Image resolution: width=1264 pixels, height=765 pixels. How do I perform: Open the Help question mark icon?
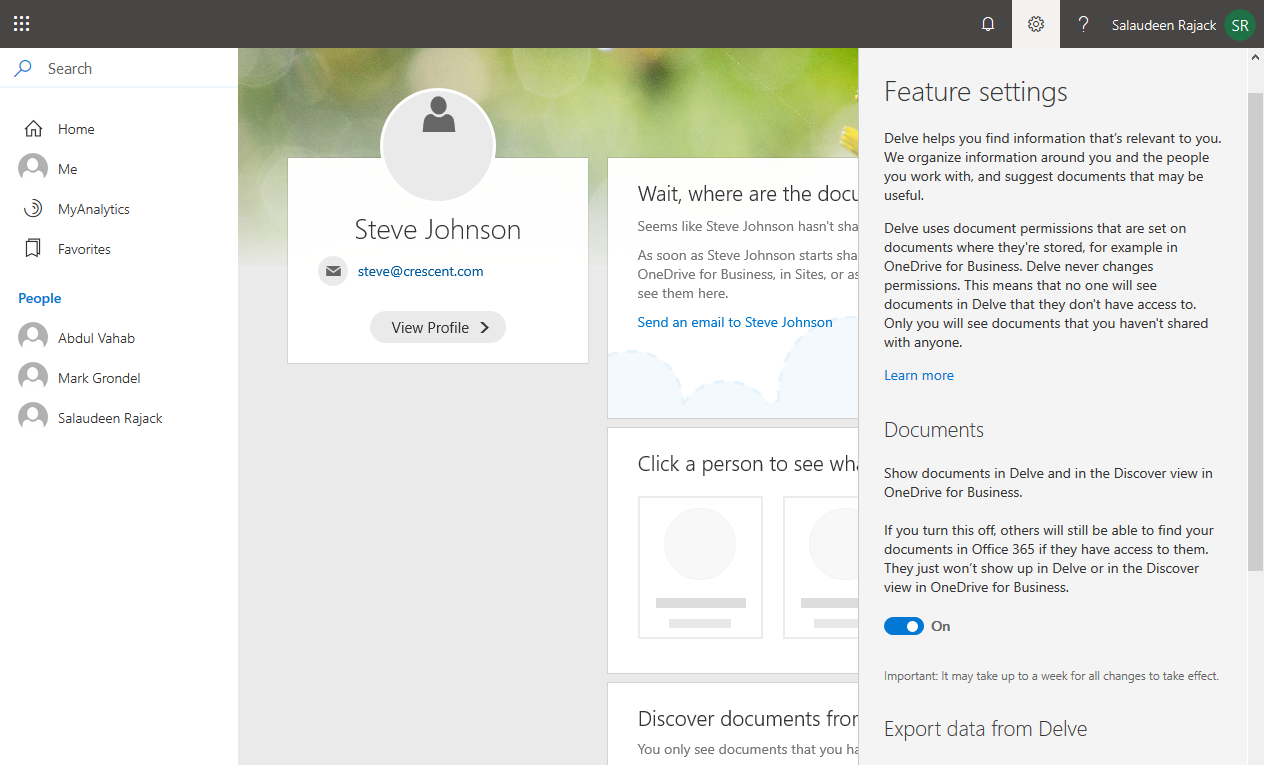(1083, 24)
